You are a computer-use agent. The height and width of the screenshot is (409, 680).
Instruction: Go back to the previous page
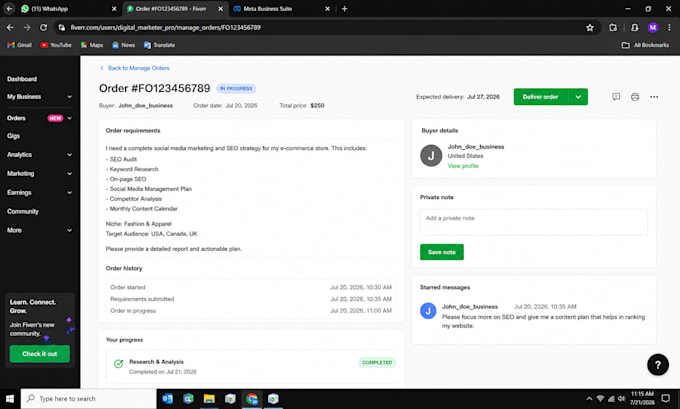click(x=10, y=27)
